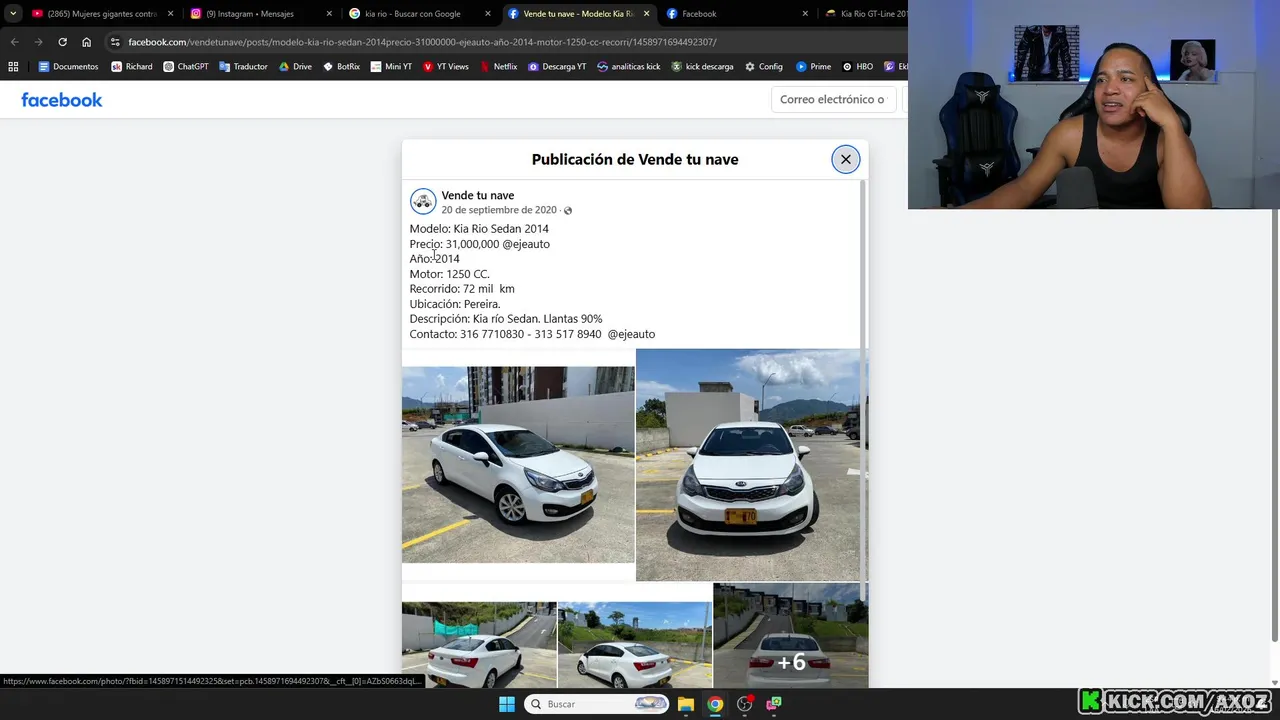Click the 'Precio: 31,000,000 @ejeauto' line

tap(479, 244)
